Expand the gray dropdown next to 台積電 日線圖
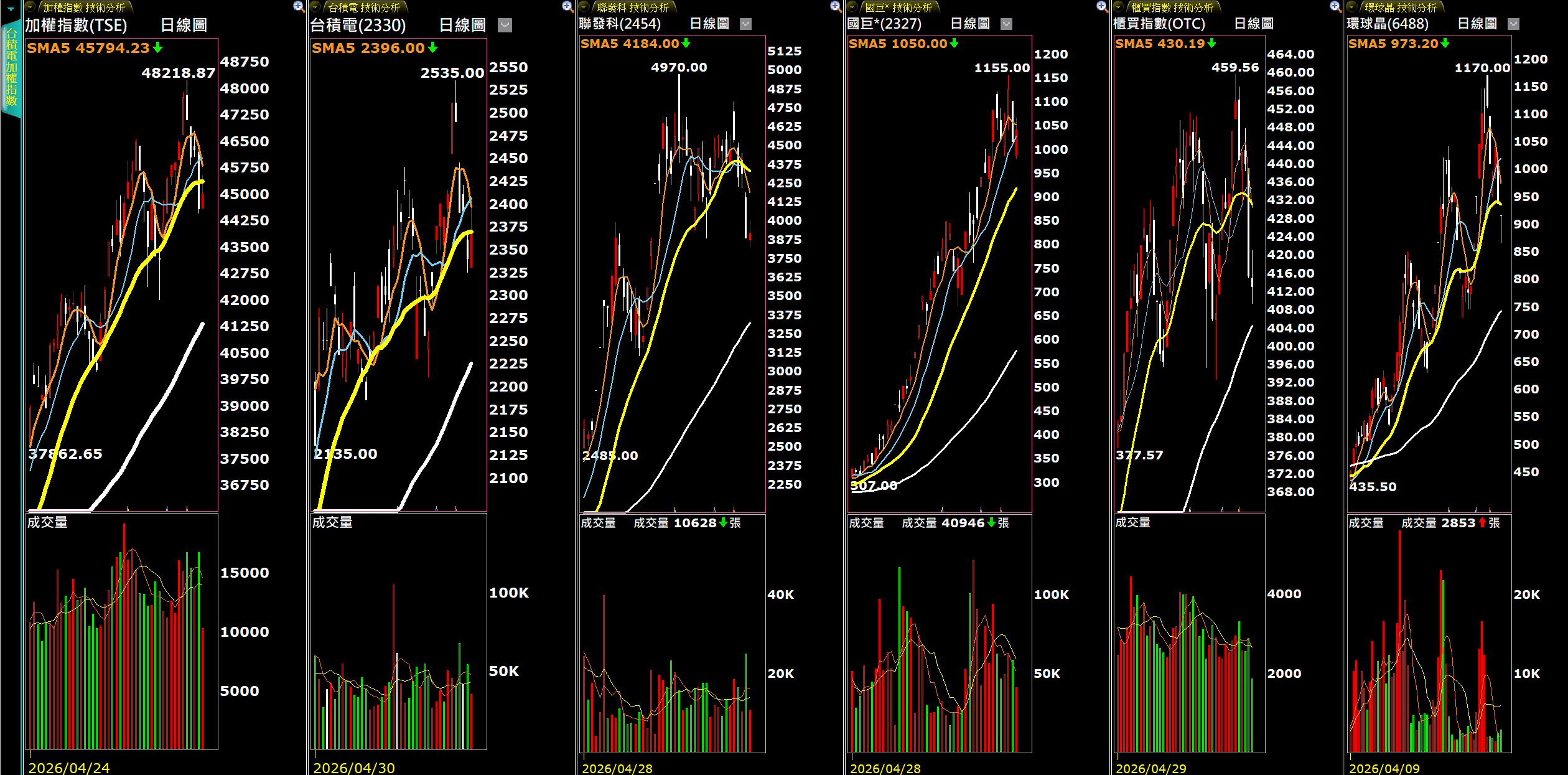 point(505,25)
